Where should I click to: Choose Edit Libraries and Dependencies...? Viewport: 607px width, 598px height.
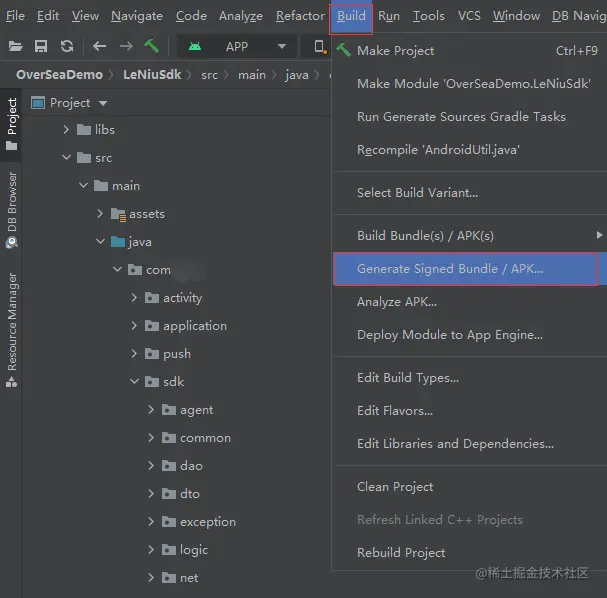(470, 443)
